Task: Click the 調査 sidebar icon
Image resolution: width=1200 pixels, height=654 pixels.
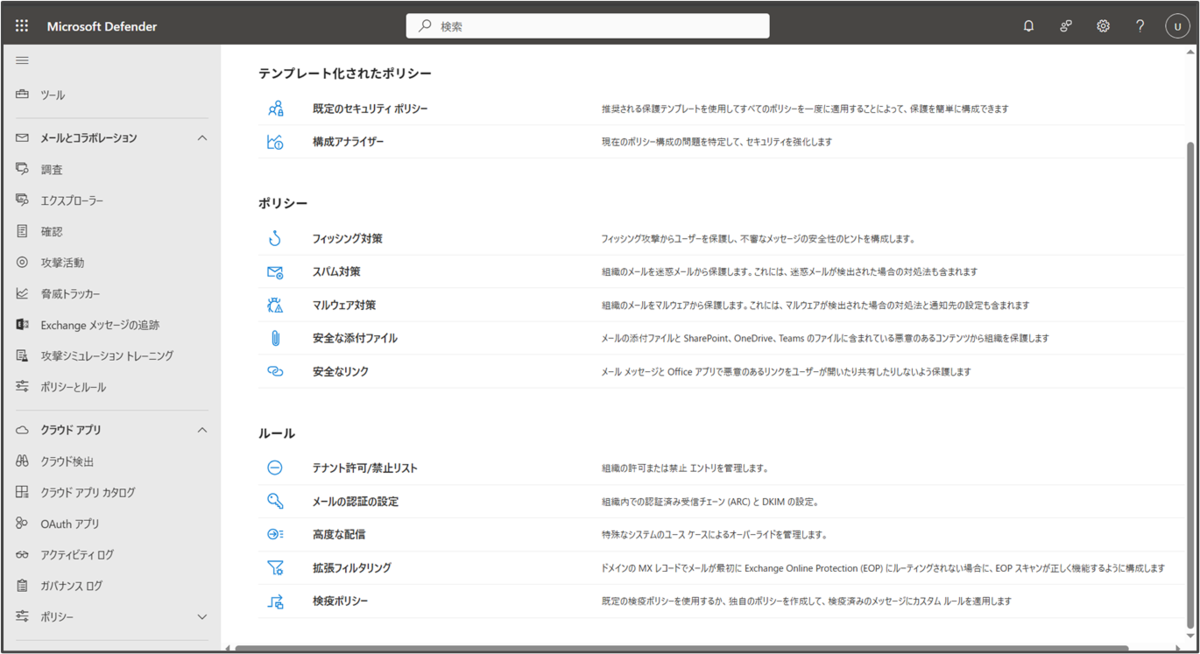Action: [22, 170]
